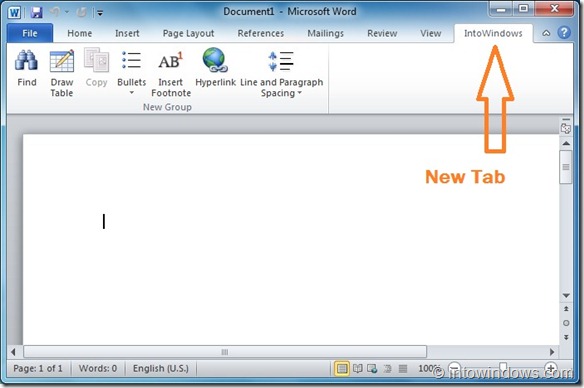Expand the Bullets dropdown arrow

(x=131, y=93)
